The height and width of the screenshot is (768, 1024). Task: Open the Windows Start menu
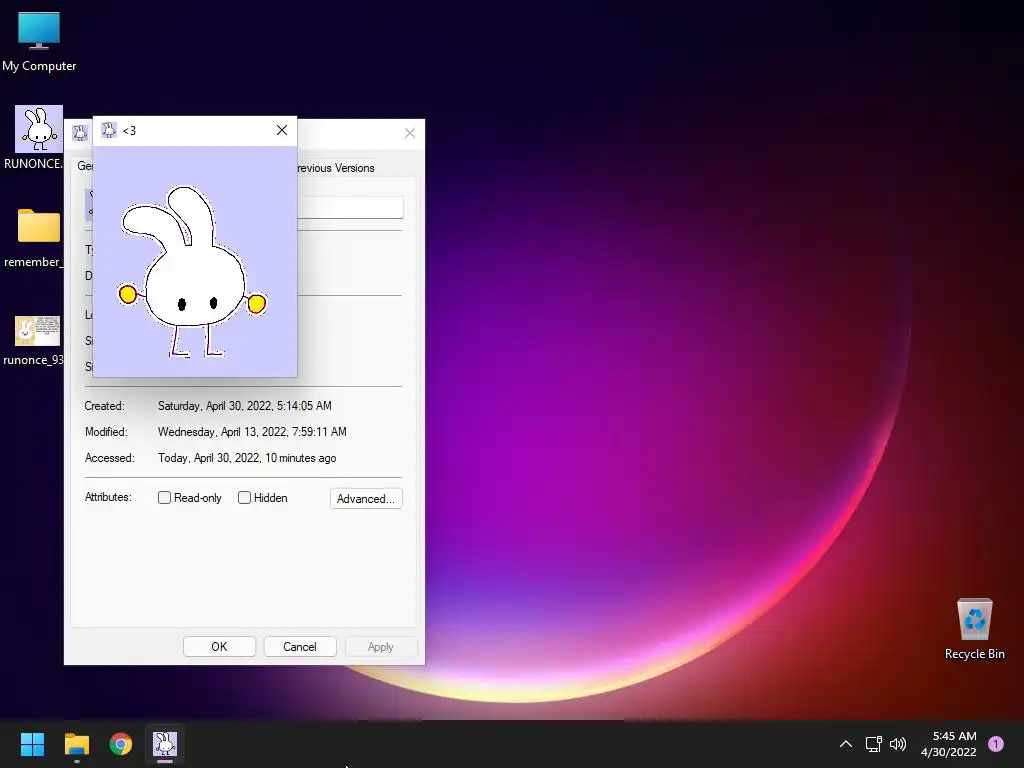pos(32,744)
